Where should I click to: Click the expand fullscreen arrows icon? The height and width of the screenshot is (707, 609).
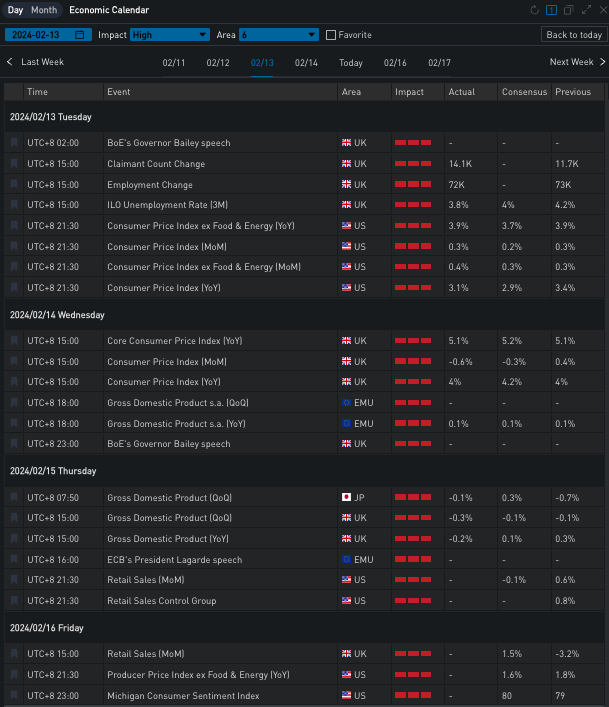585,10
